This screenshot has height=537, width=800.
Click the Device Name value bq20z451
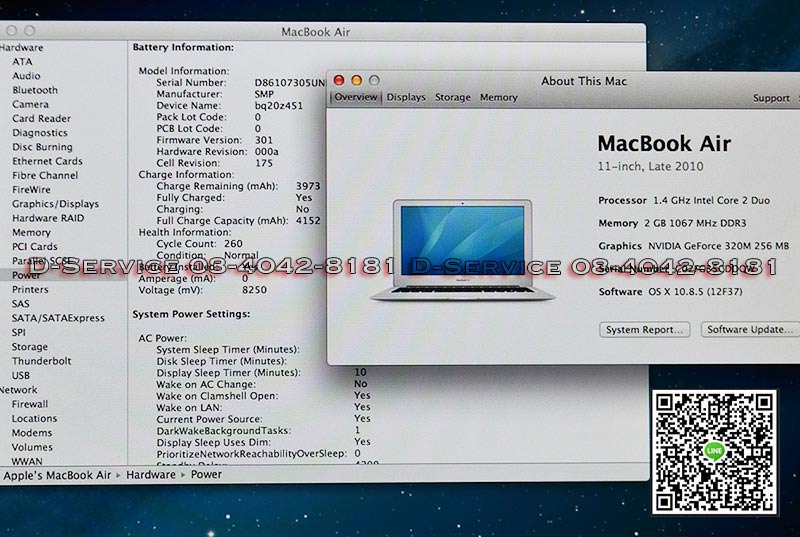click(279, 105)
